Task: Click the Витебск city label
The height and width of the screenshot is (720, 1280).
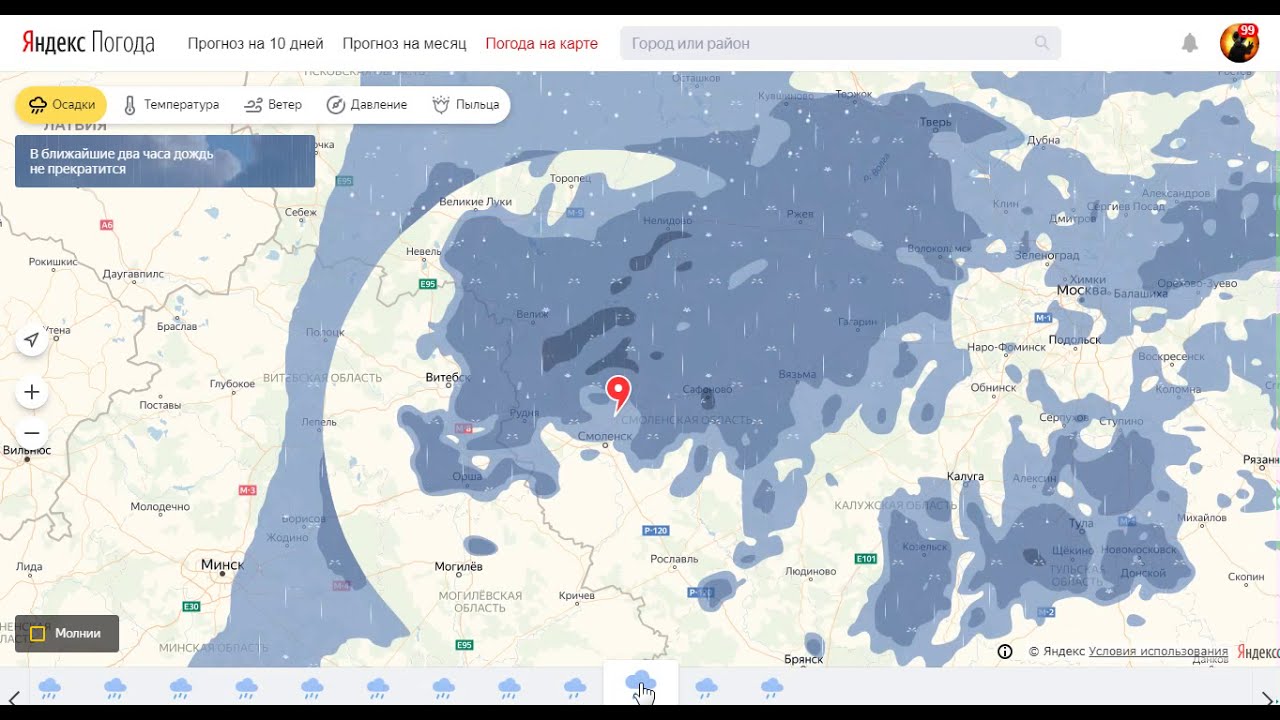Action: tap(447, 377)
